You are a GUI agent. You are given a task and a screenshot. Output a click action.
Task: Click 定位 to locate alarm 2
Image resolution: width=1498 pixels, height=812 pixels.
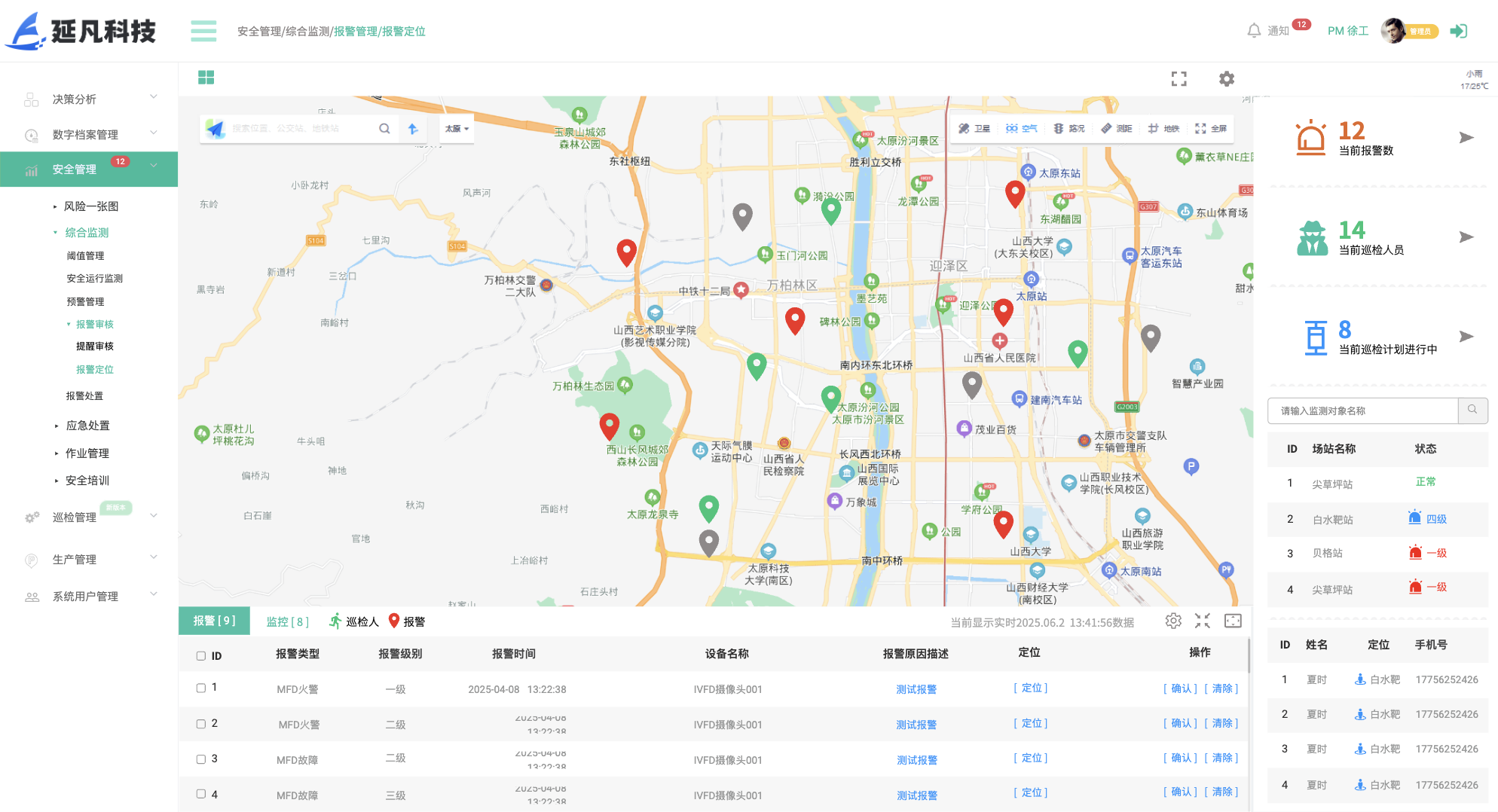coord(1030,722)
